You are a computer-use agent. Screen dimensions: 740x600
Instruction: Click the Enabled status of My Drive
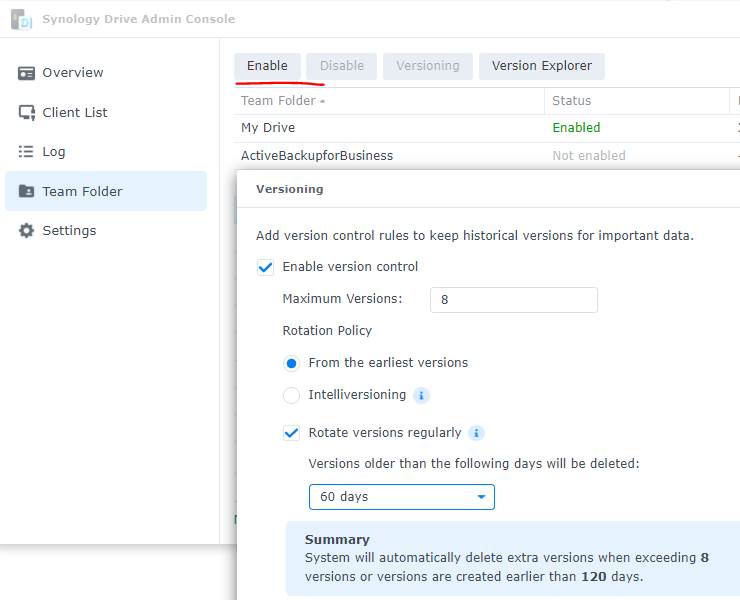[576, 128]
